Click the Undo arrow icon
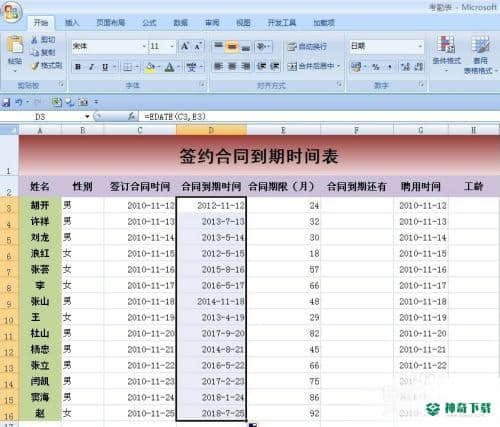500x427 pixels. pos(19,102)
